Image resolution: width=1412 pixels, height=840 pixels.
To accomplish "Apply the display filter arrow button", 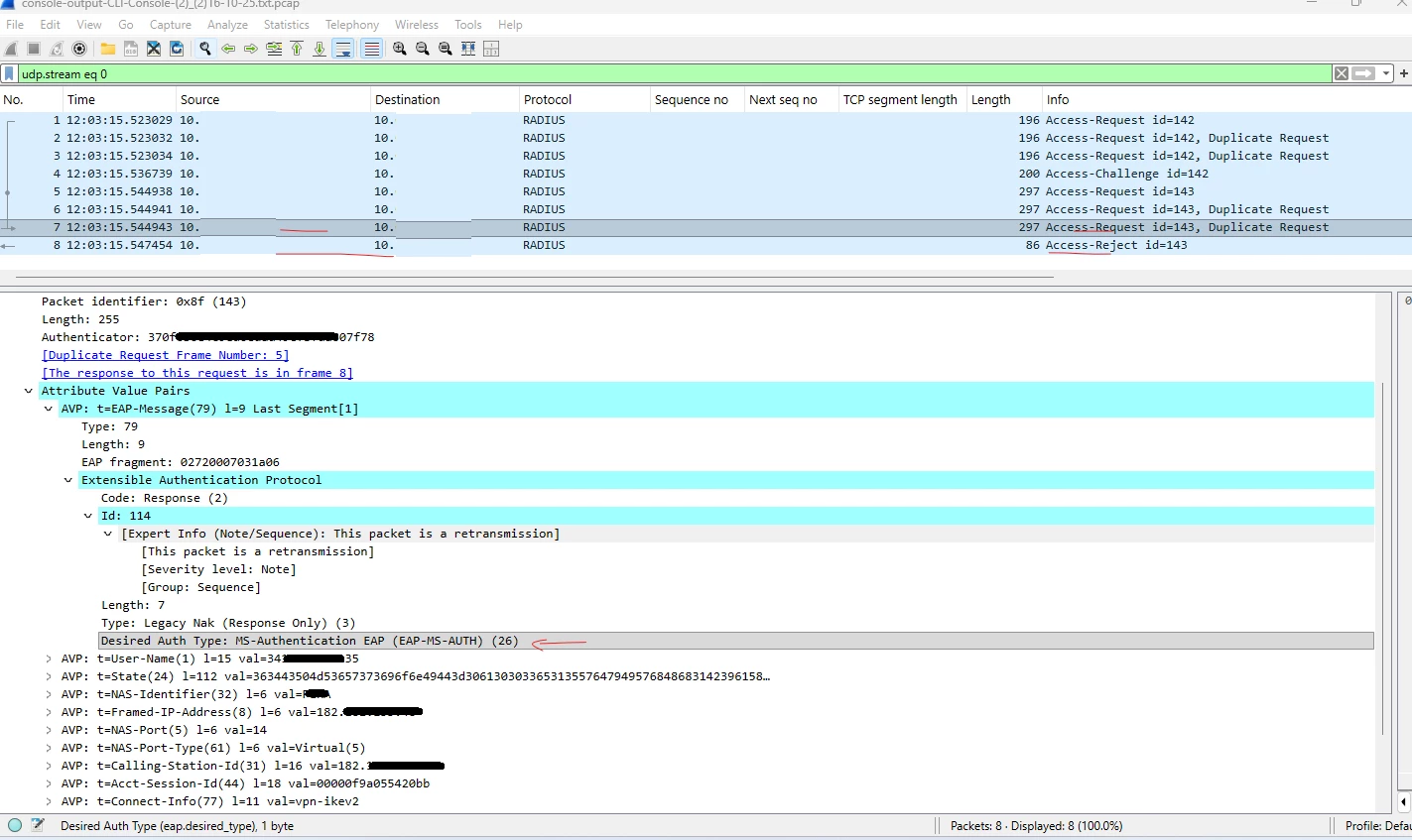I will (1363, 73).
